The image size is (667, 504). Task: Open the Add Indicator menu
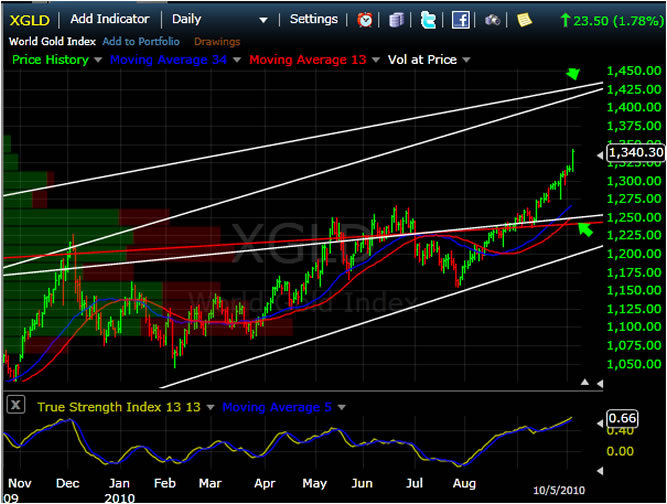(110, 19)
